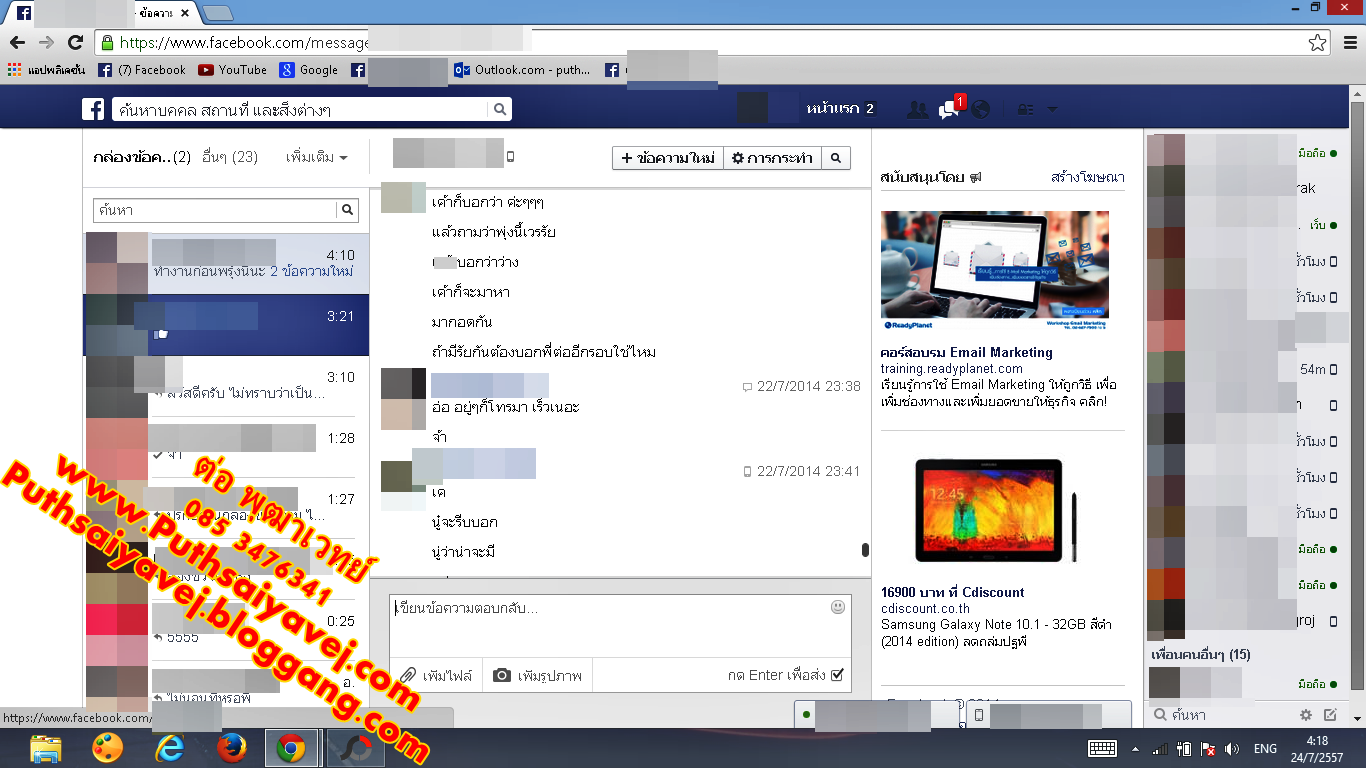
Task: Click the volume speaker tray icon
Action: click(1231, 748)
